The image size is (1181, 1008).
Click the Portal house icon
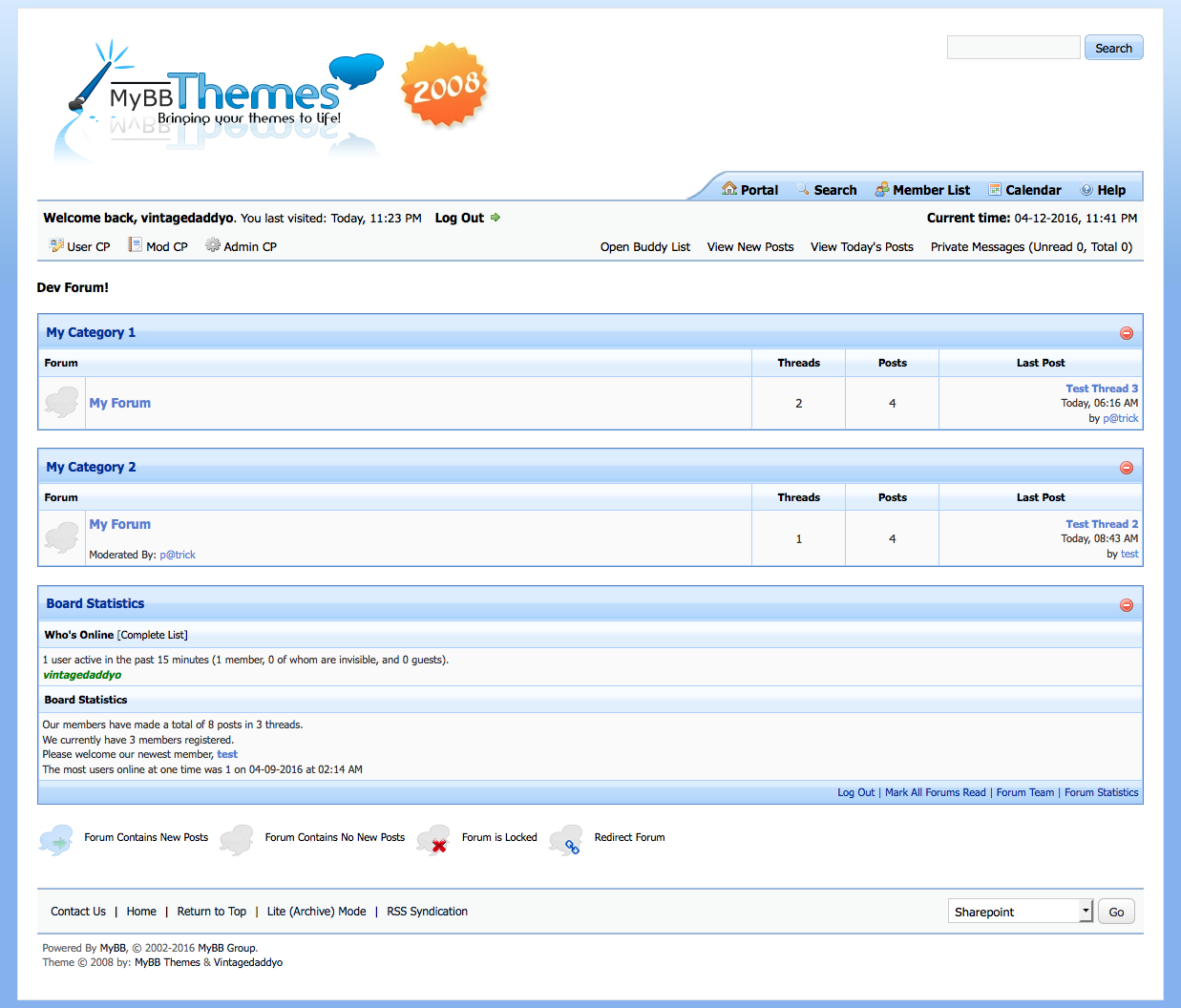(x=729, y=189)
